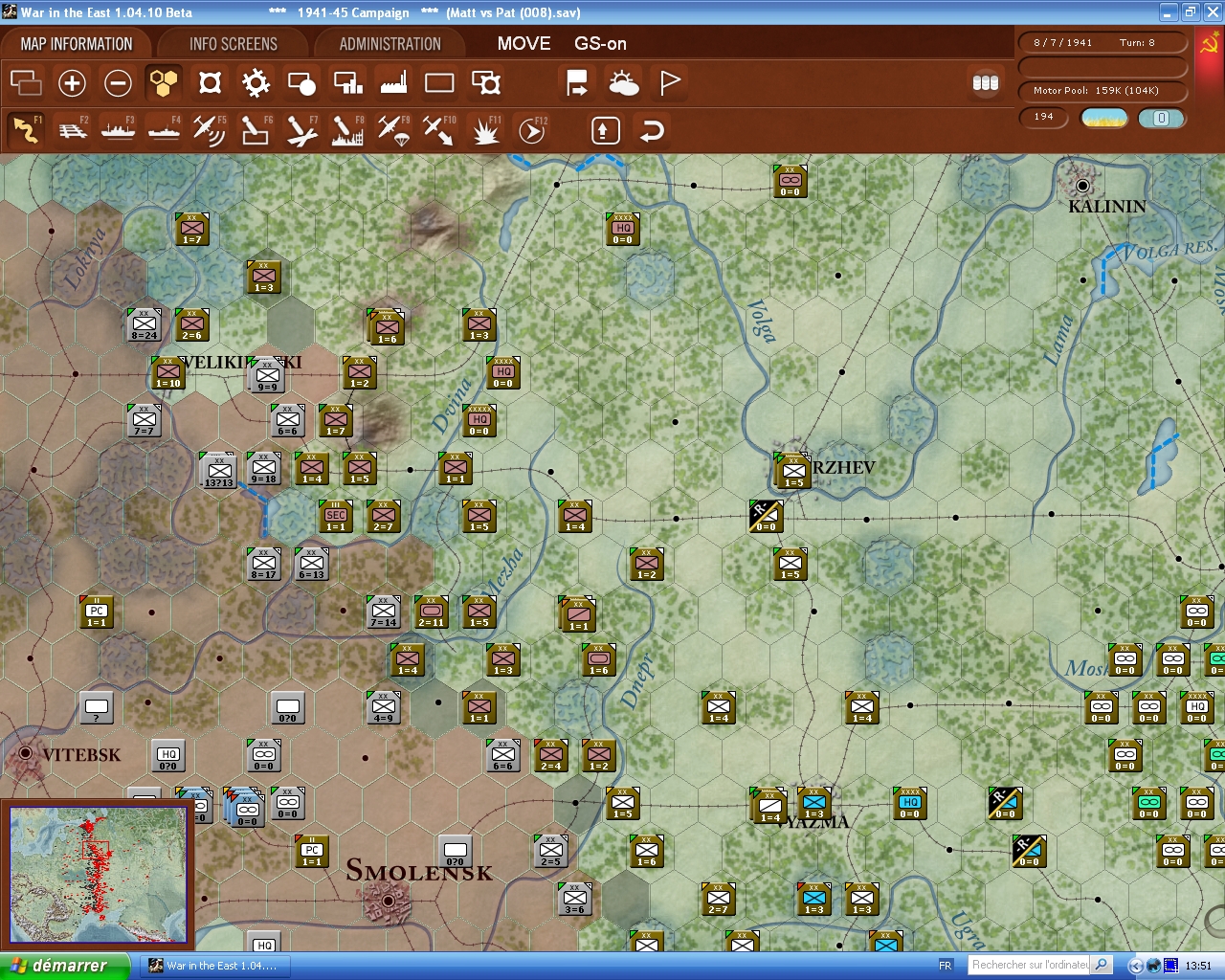Select the unit counter labeled 8=24
The width and height of the screenshot is (1225, 980).
tap(145, 324)
